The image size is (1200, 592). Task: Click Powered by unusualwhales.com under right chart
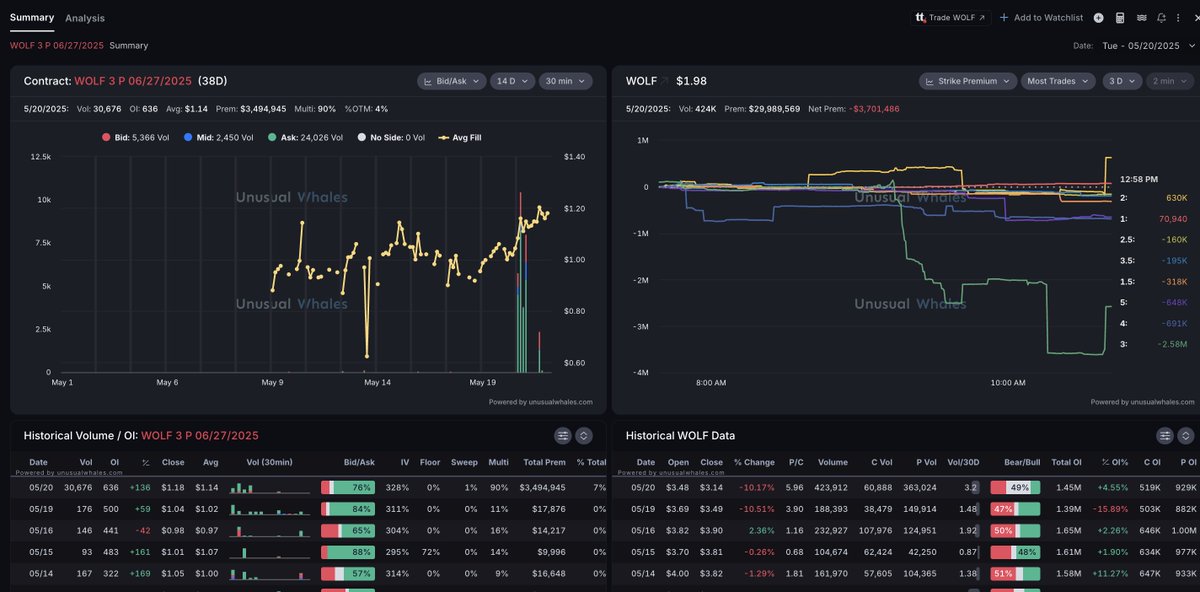pos(1142,402)
